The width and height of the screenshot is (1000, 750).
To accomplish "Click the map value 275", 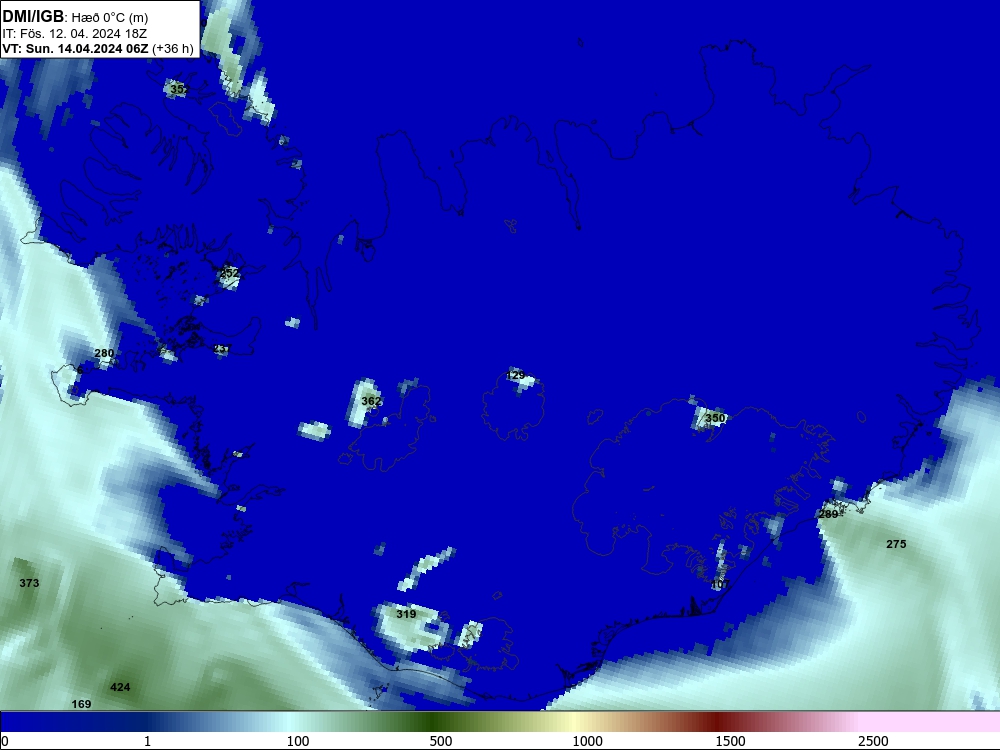I will [x=896, y=544].
